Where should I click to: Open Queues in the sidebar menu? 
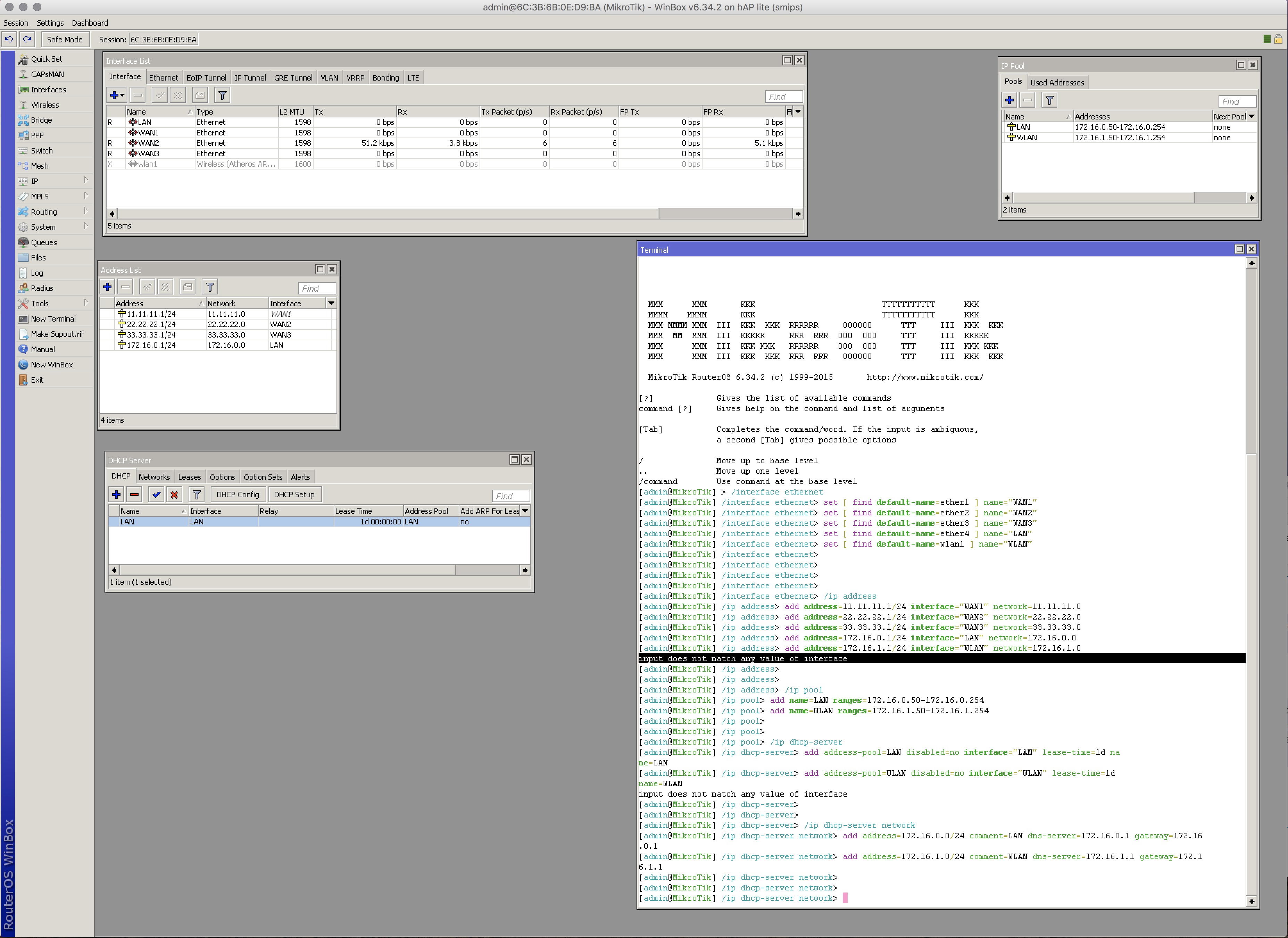[43, 242]
